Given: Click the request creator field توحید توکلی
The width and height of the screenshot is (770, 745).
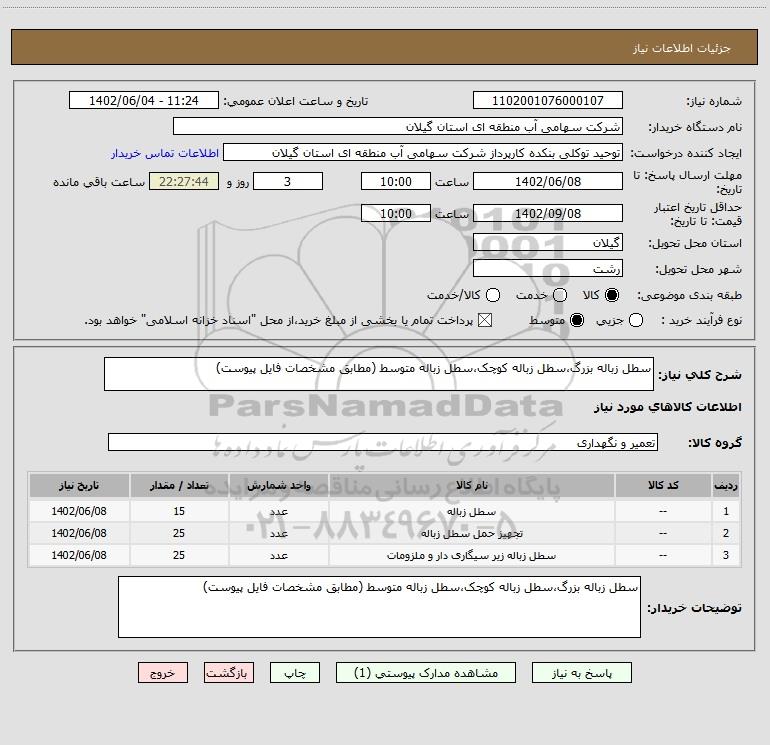Looking at the screenshot, I should (423, 153).
